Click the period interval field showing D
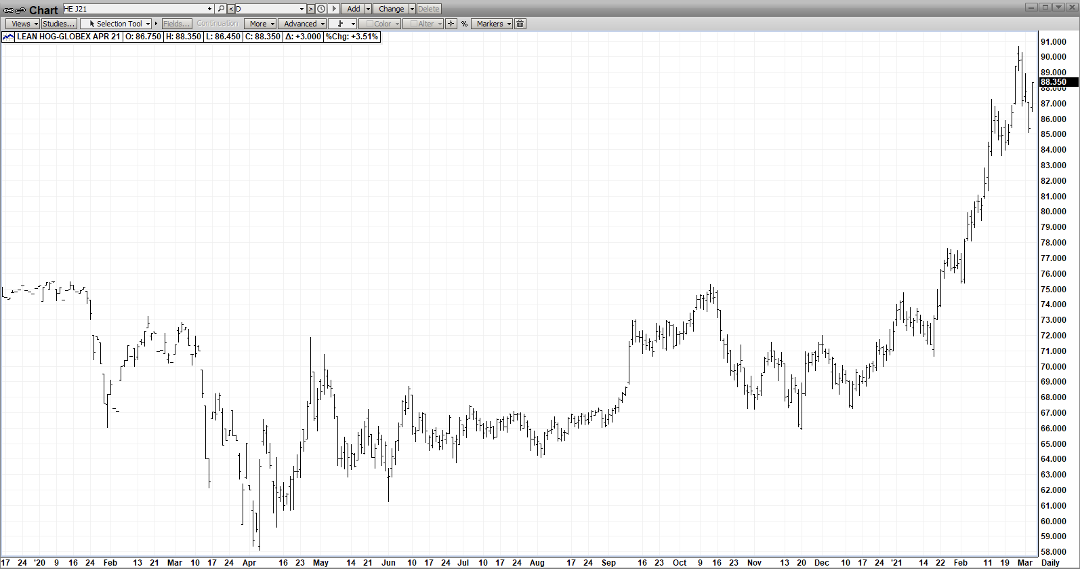The width and height of the screenshot is (1080, 570). [x=268, y=9]
